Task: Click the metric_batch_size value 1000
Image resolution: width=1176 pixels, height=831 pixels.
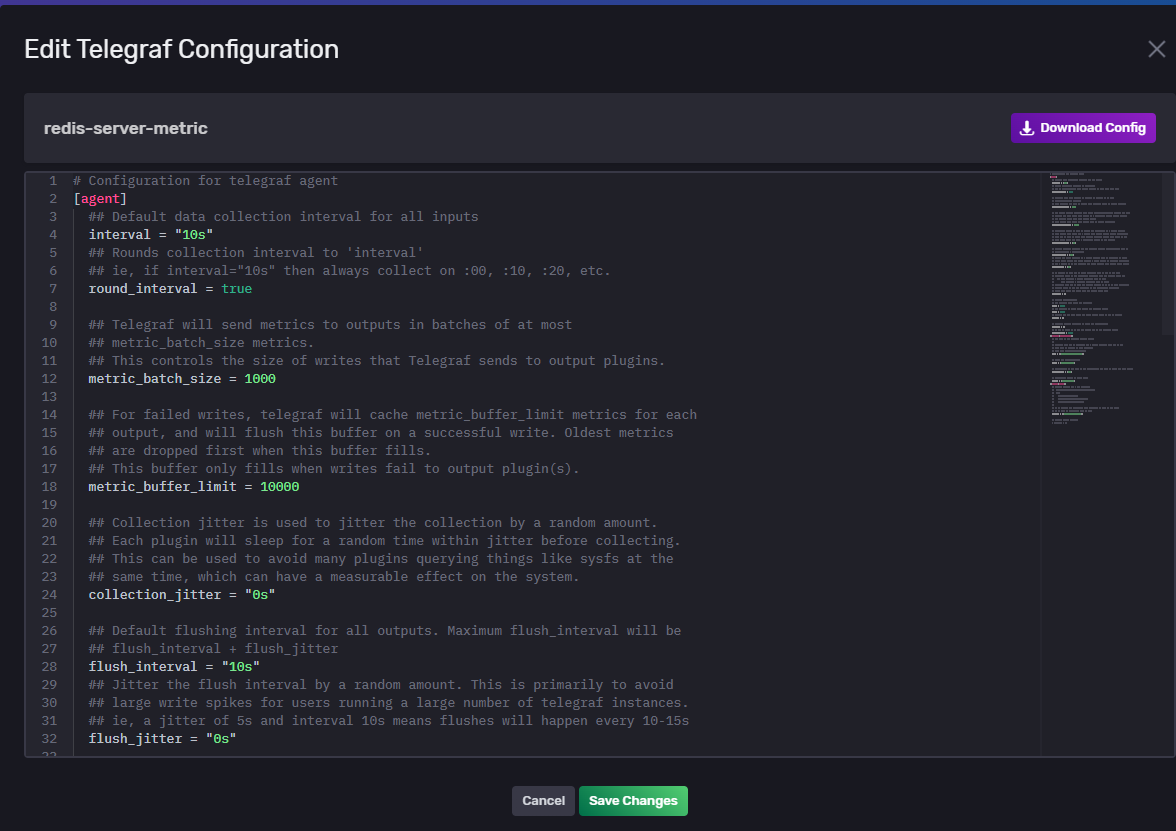Action: pos(260,379)
